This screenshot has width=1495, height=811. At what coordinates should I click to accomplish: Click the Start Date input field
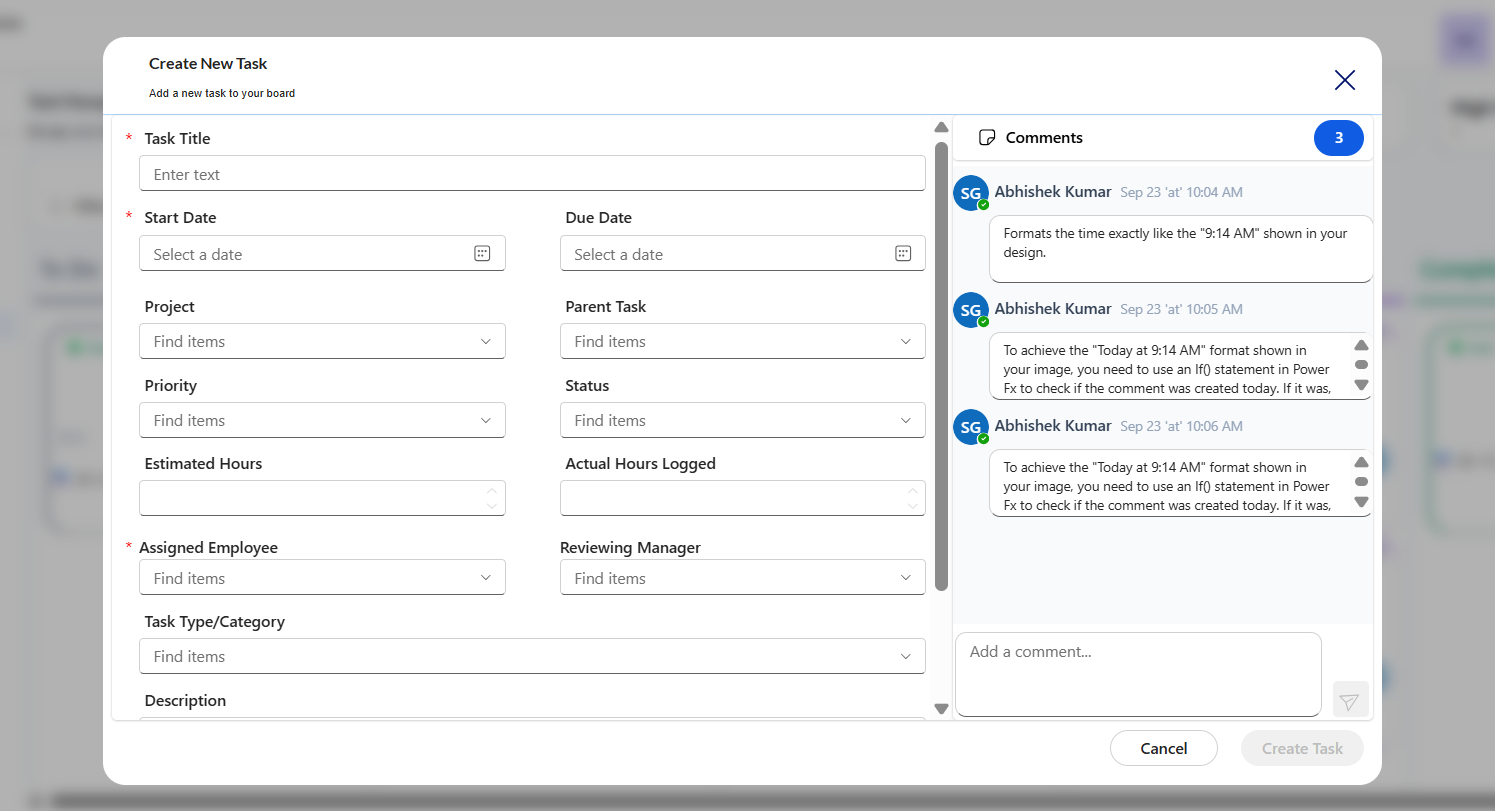(x=322, y=253)
